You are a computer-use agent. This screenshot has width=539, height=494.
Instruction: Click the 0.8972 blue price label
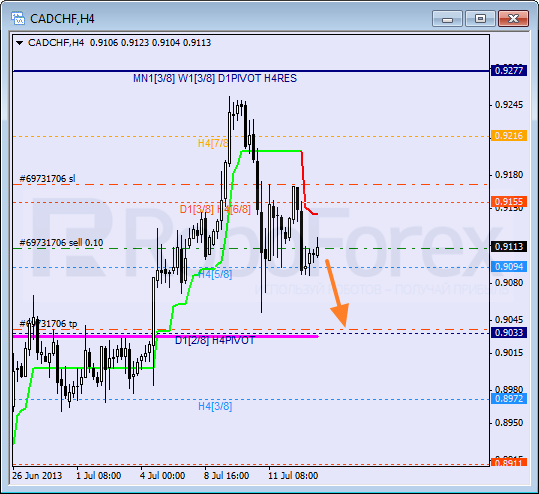pyautogui.click(x=509, y=398)
